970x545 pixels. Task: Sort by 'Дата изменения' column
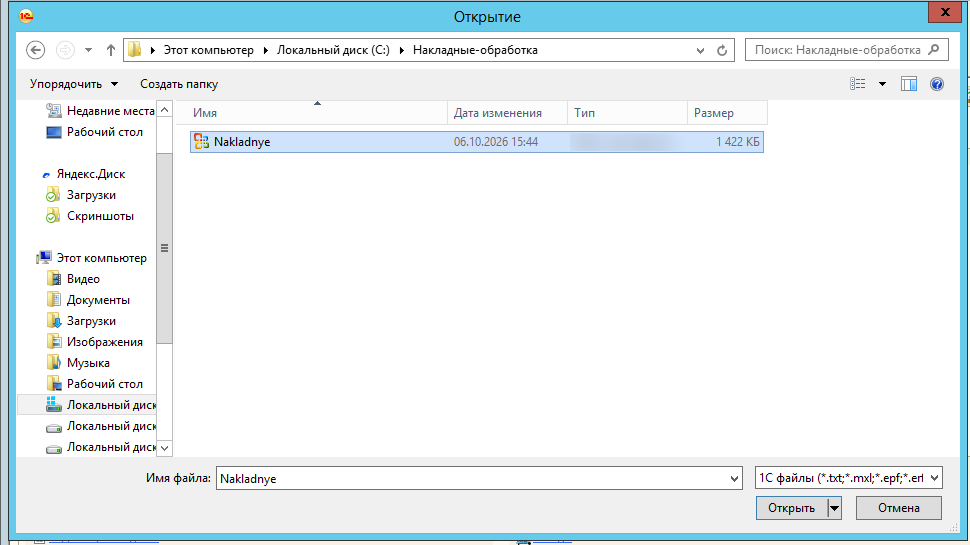coord(507,113)
